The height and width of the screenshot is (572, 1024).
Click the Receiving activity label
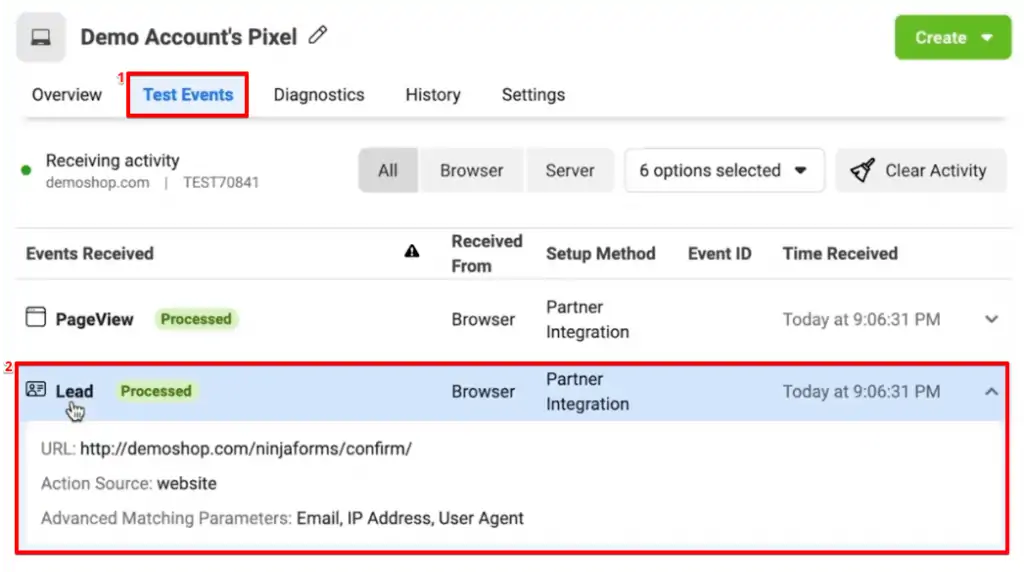[112, 161]
